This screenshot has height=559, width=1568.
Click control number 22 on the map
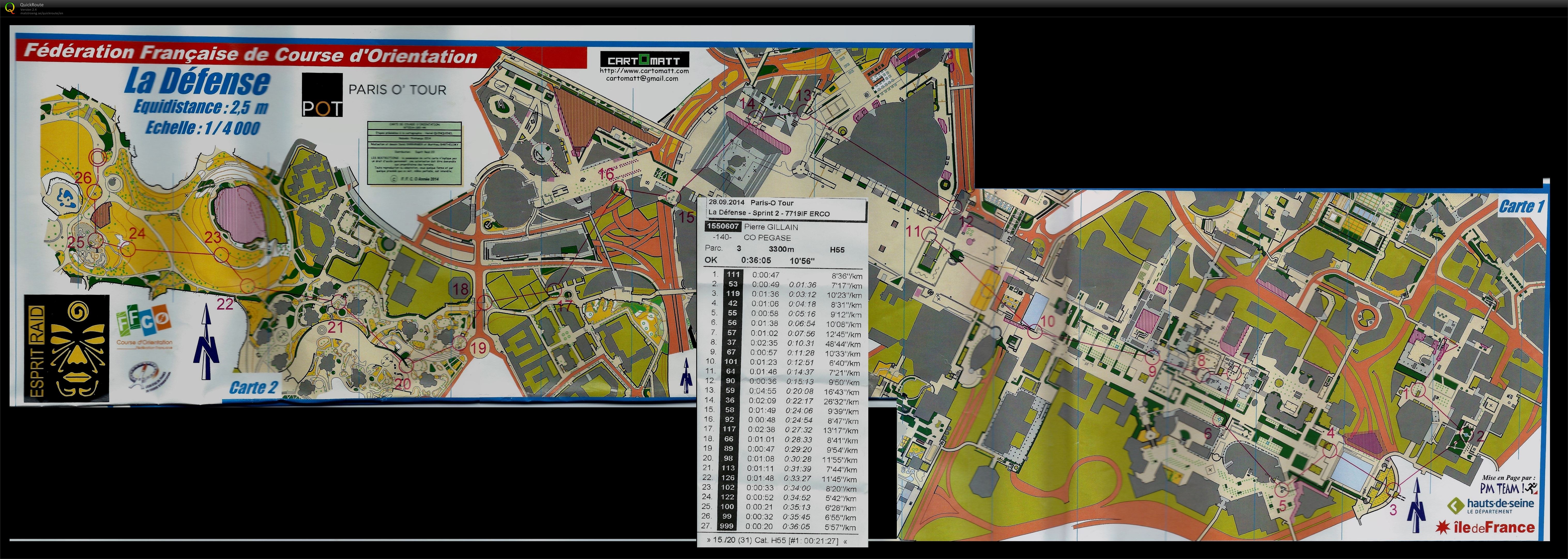[225, 304]
